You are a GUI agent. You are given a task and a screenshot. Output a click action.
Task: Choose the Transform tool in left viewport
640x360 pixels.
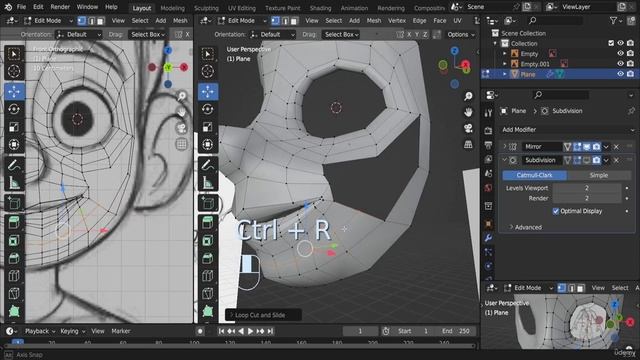coord(14,144)
